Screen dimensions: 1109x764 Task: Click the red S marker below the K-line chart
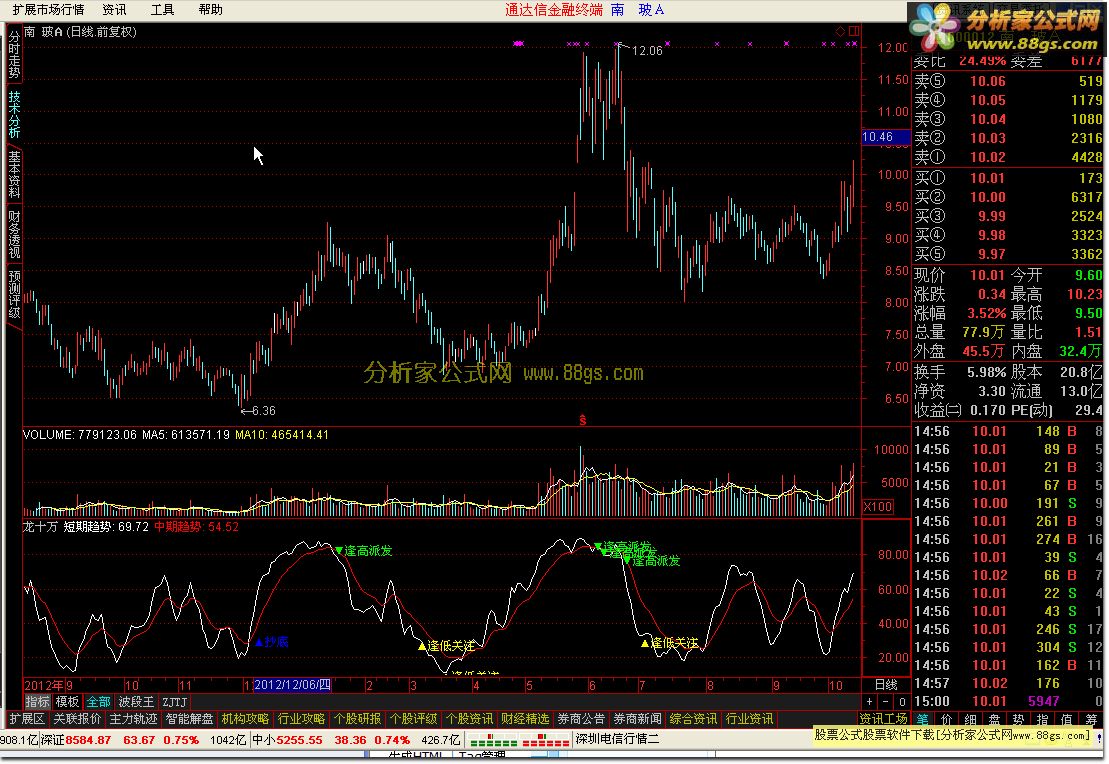pos(583,420)
